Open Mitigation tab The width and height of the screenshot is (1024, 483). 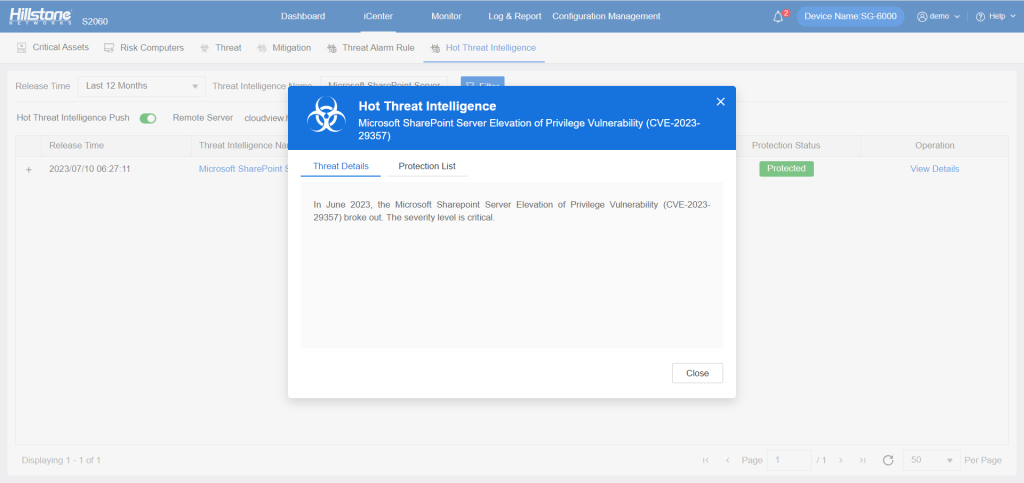click(x=284, y=48)
